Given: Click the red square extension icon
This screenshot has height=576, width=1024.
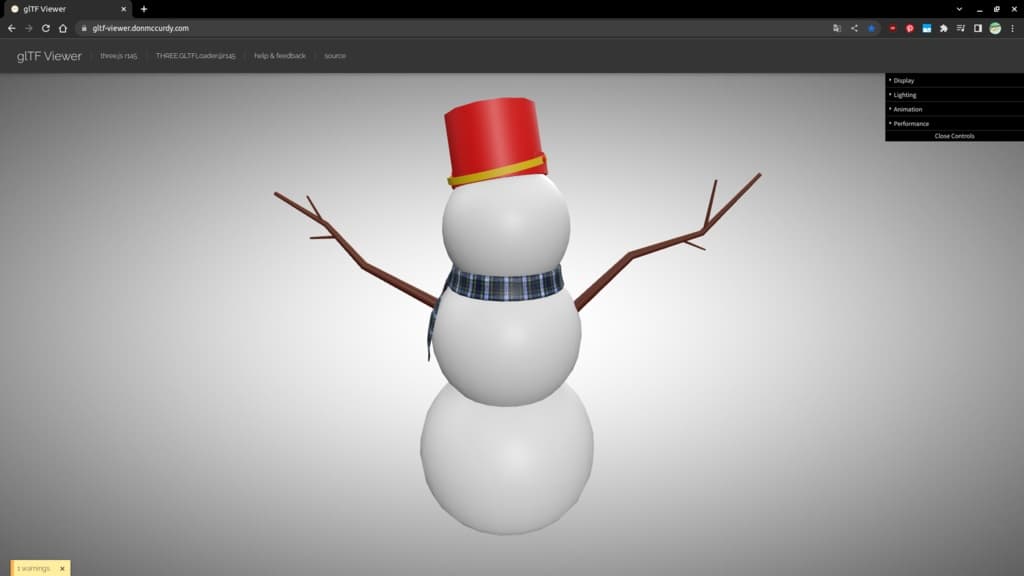Looking at the screenshot, I should tap(892, 28).
